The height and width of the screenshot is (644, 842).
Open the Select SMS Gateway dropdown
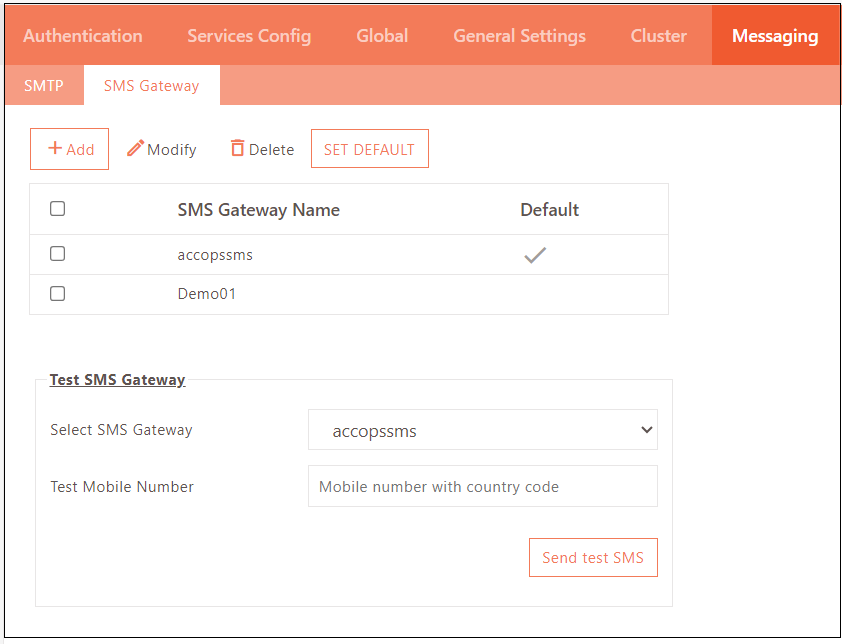[482, 430]
